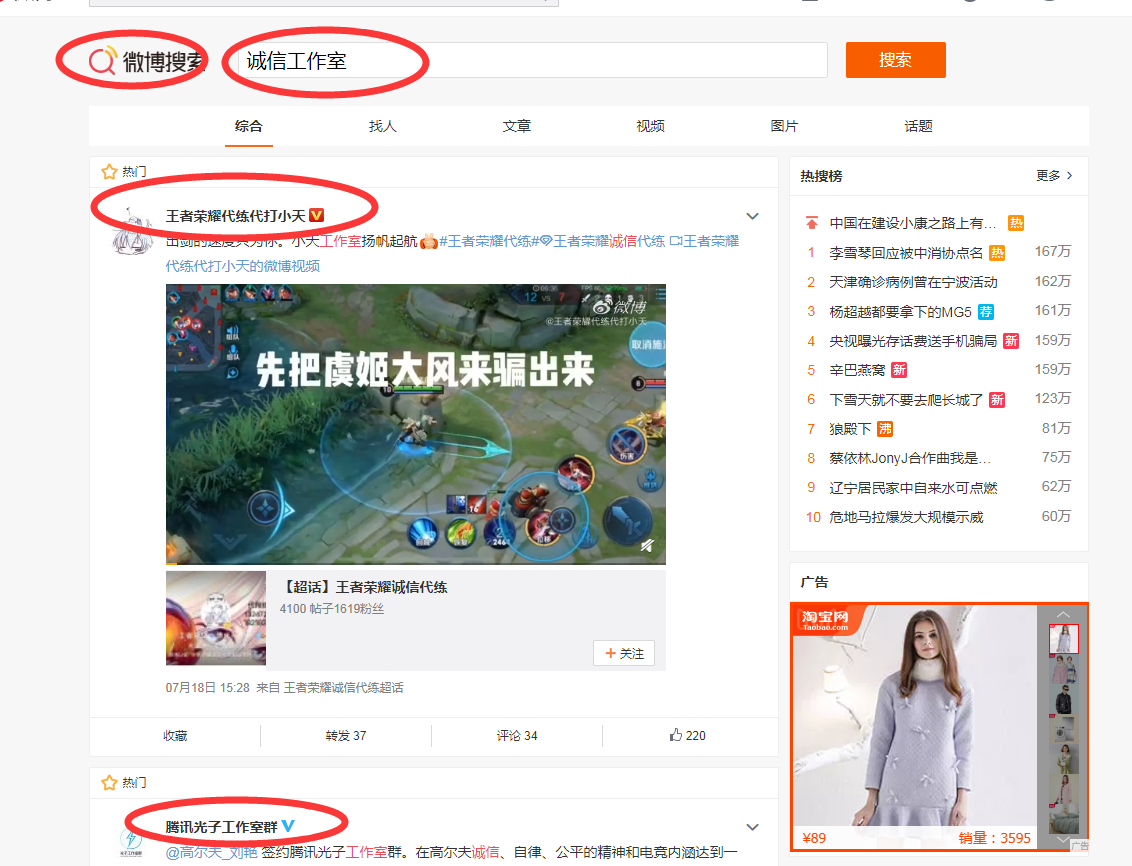Image resolution: width=1132 pixels, height=866 pixels.
Task: Click the ad price ¥89
Action: coord(814,838)
